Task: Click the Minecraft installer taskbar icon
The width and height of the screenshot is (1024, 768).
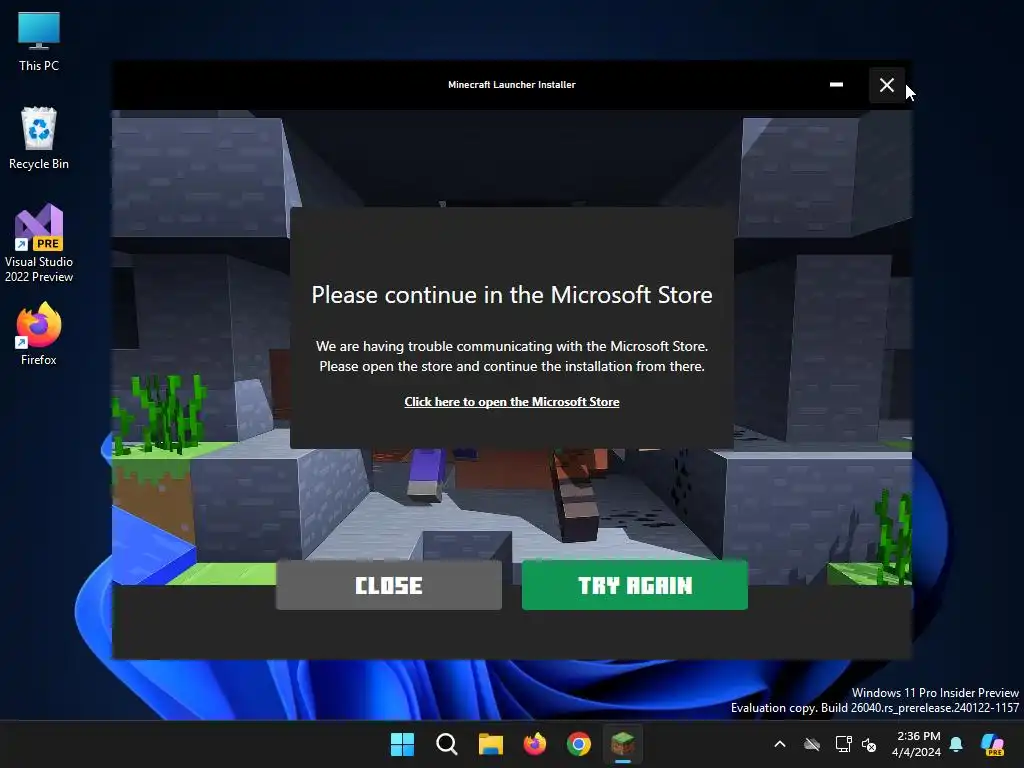Action: [x=623, y=744]
